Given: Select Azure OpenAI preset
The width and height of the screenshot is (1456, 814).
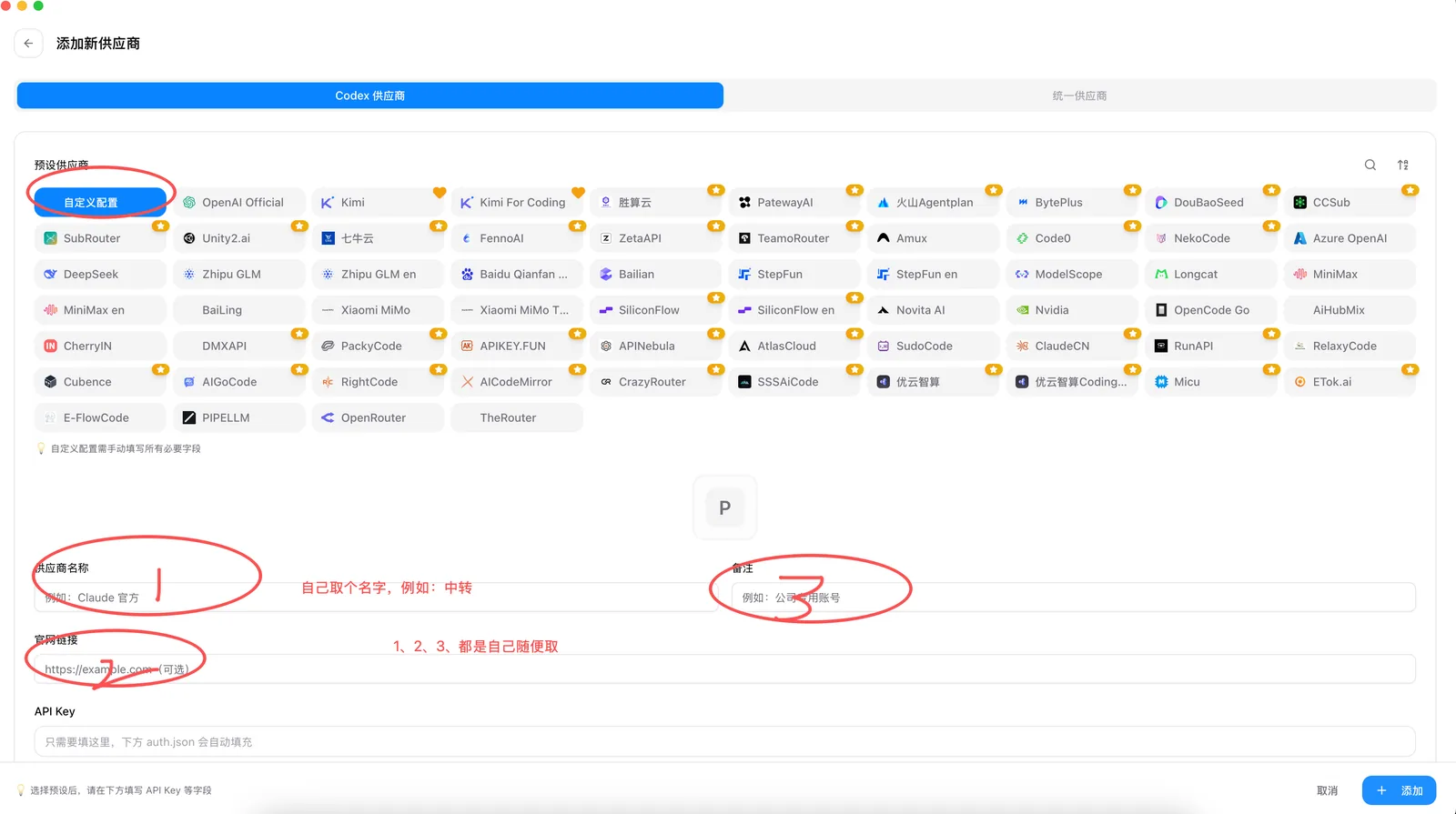Looking at the screenshot, I should point(1350,238).
